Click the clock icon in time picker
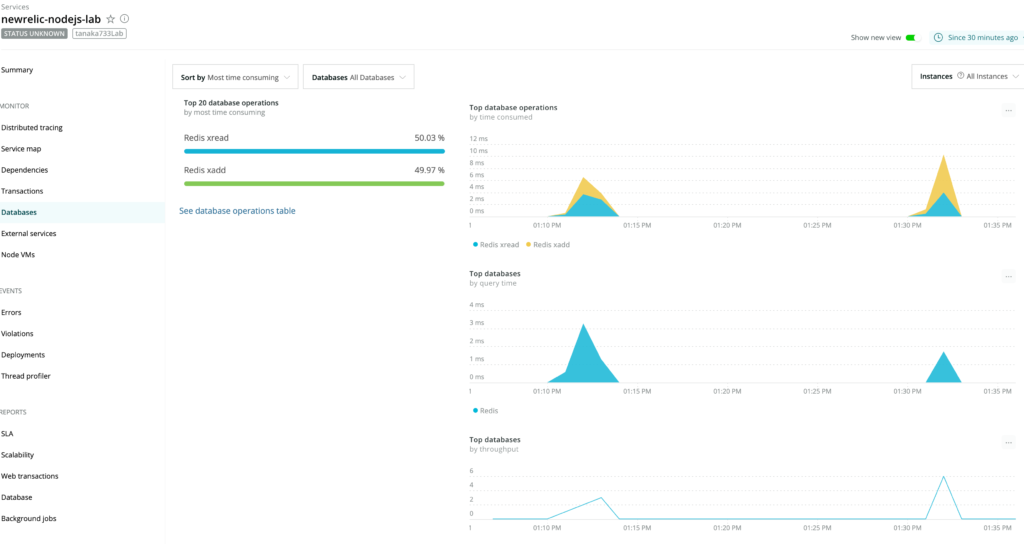1024x544 pixels. tap(938, 37)
